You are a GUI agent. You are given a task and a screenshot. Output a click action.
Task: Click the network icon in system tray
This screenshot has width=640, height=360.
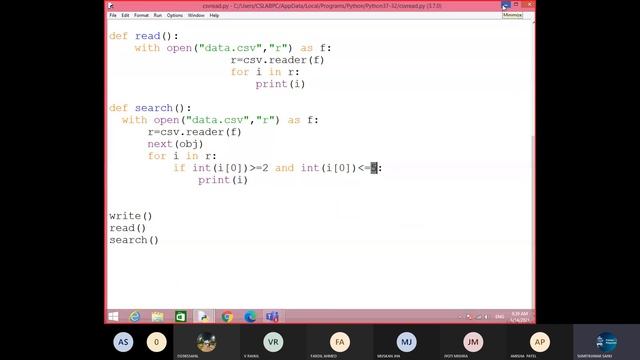(478, 317)
